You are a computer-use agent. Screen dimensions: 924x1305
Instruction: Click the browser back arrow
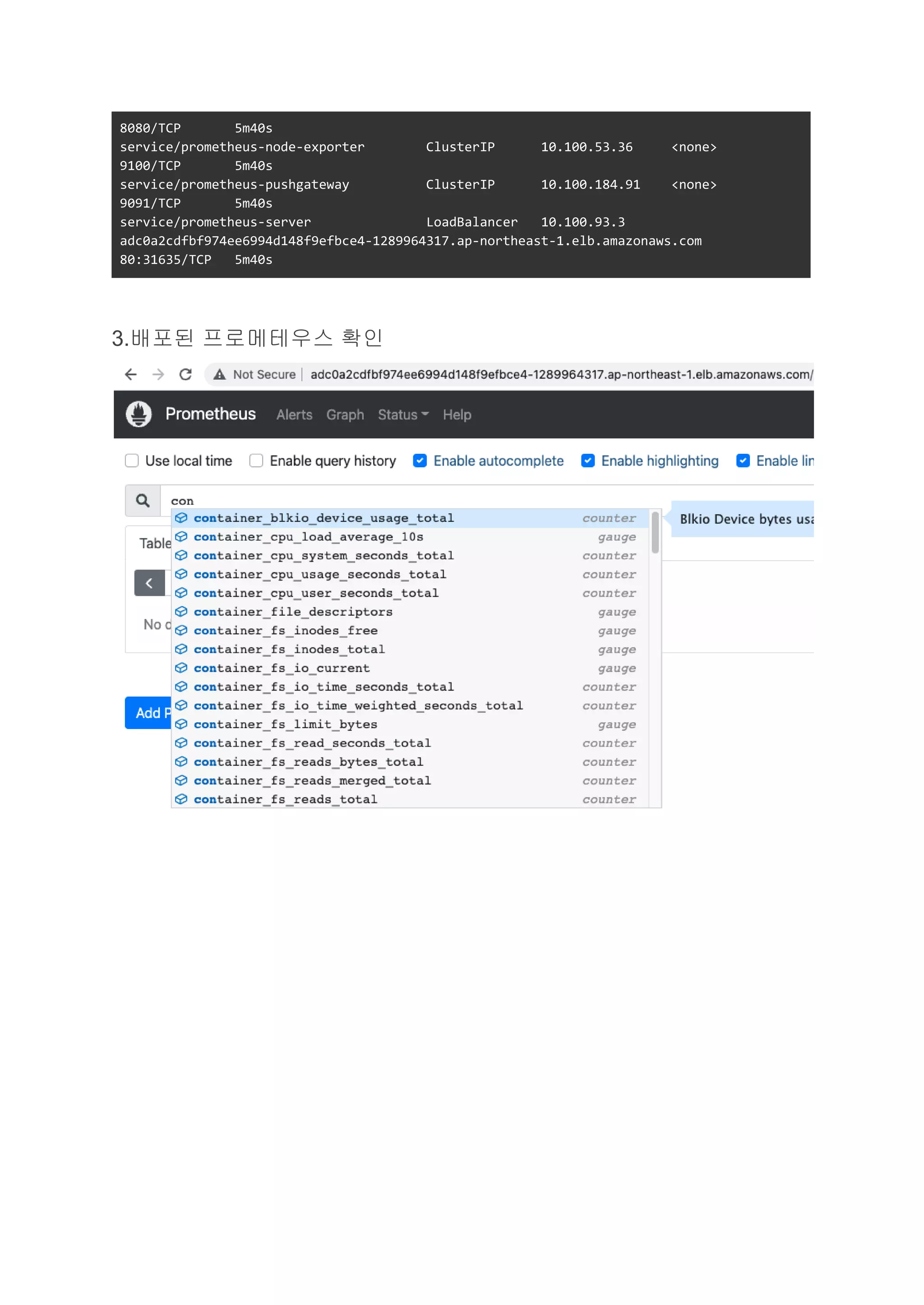131,374
